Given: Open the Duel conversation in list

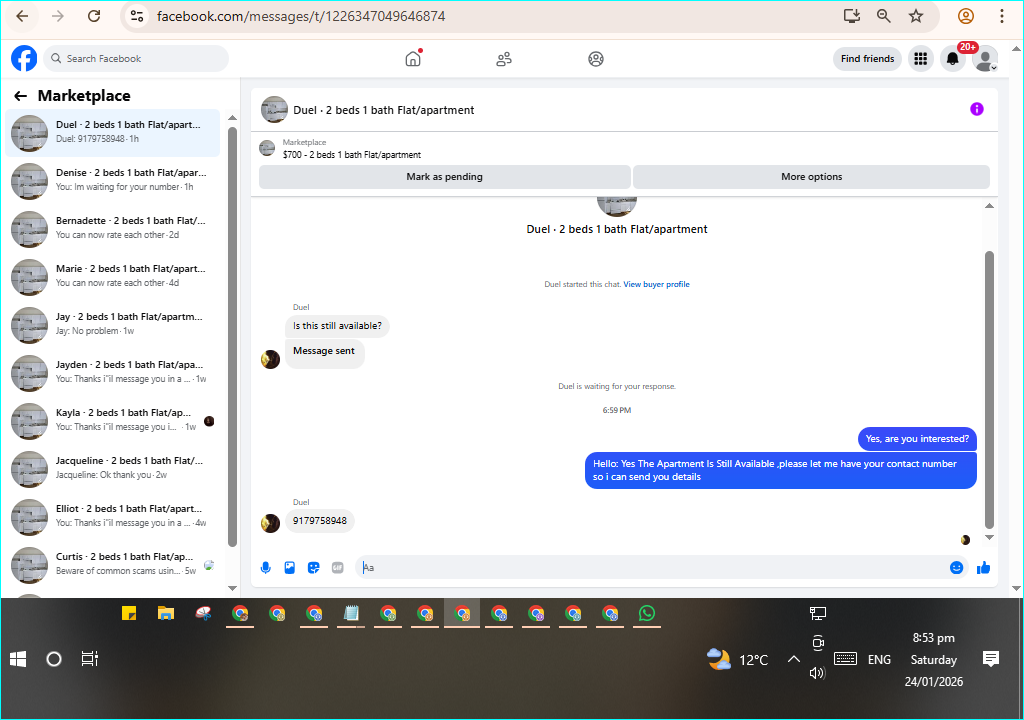Looking at the screenshot, I should 113,133.
